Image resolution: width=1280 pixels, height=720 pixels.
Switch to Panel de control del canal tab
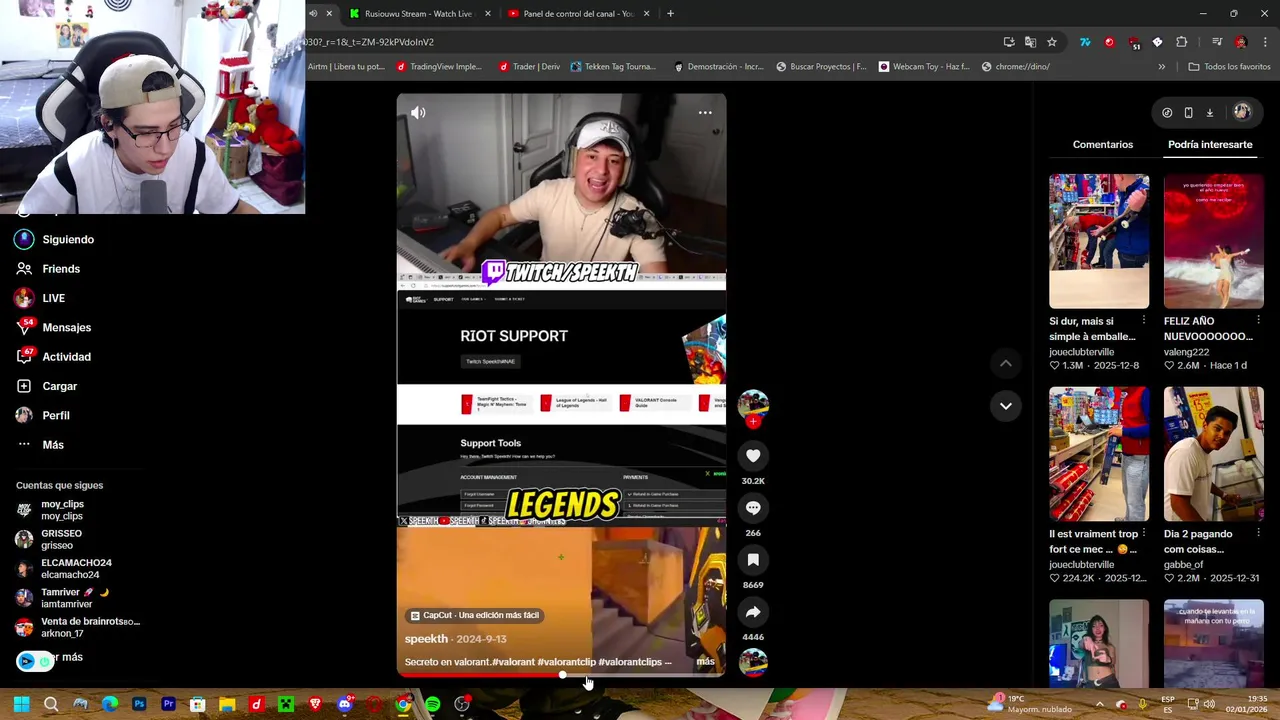578,14
